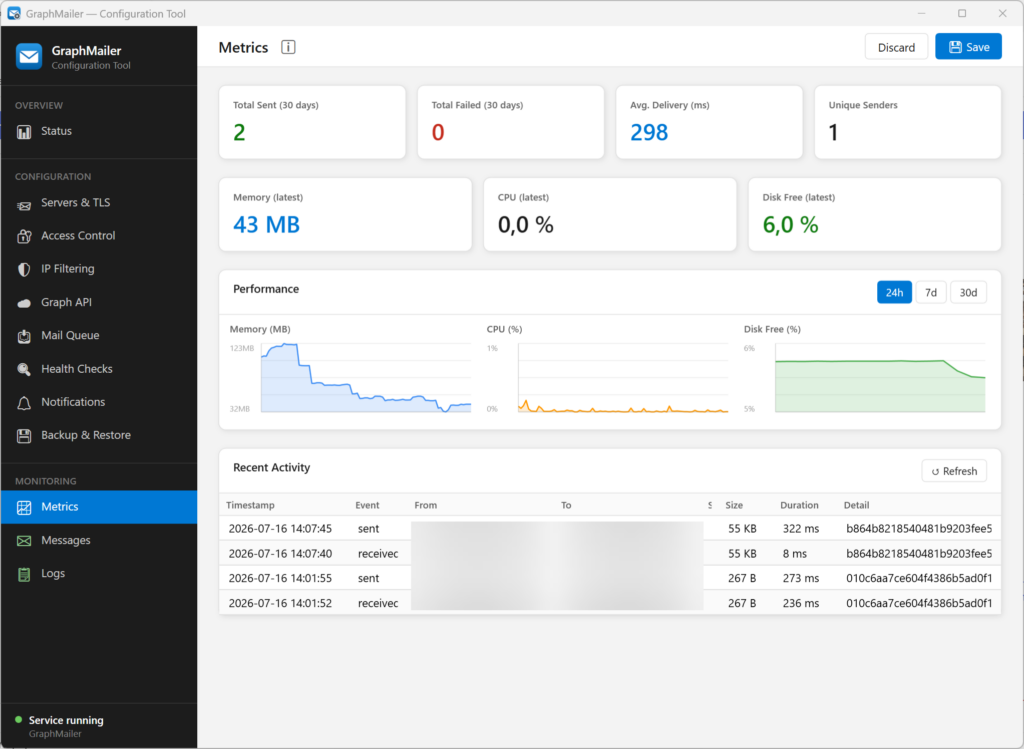1024x749 pixels.
Task: Click the Graph API cloud icon
Action: (24, 303)
